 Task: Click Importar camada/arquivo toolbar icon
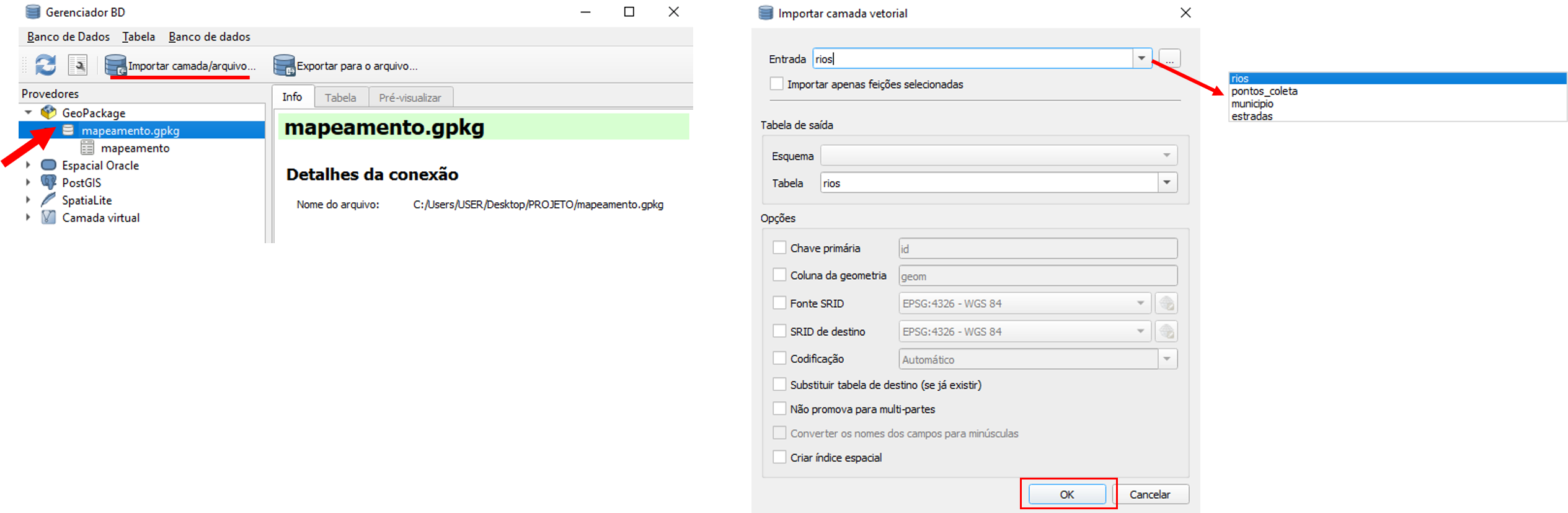pyautogui.click(x=115, y=65)
